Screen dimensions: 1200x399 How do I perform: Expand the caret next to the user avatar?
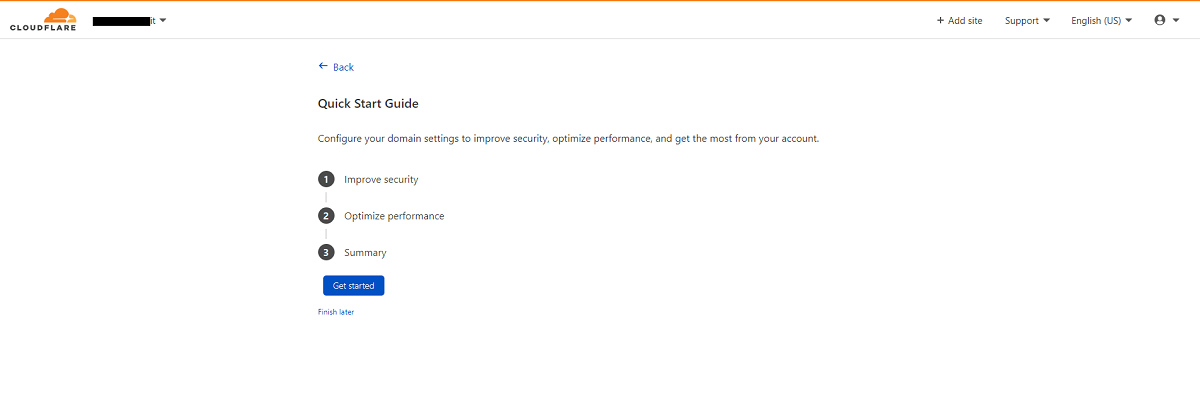tap(1176, 20)
